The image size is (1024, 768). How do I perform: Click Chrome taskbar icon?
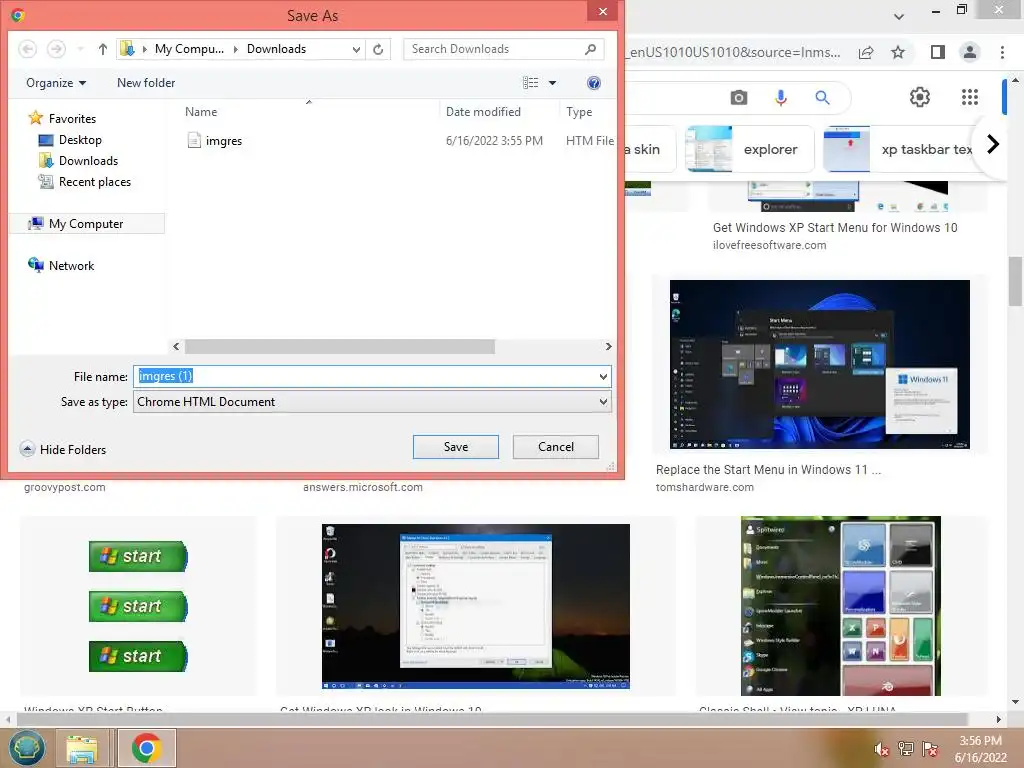pyautogui.click(x=146, y=748)
